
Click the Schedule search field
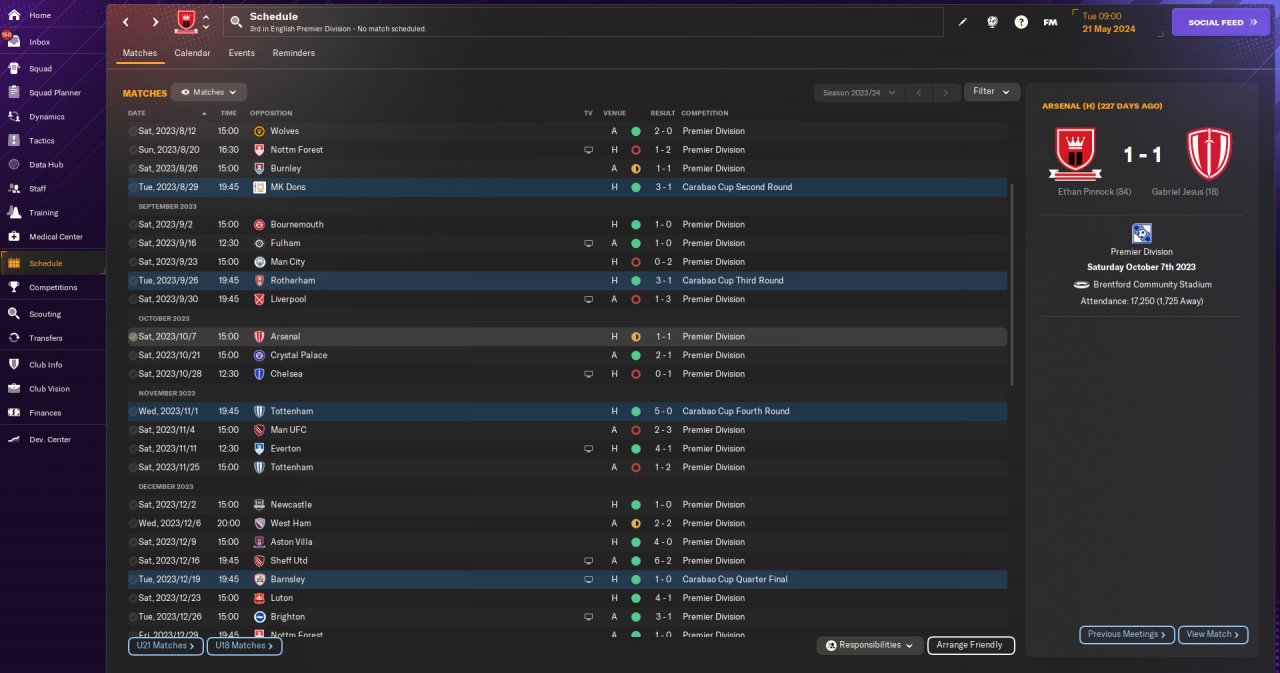tap(584, 22)
